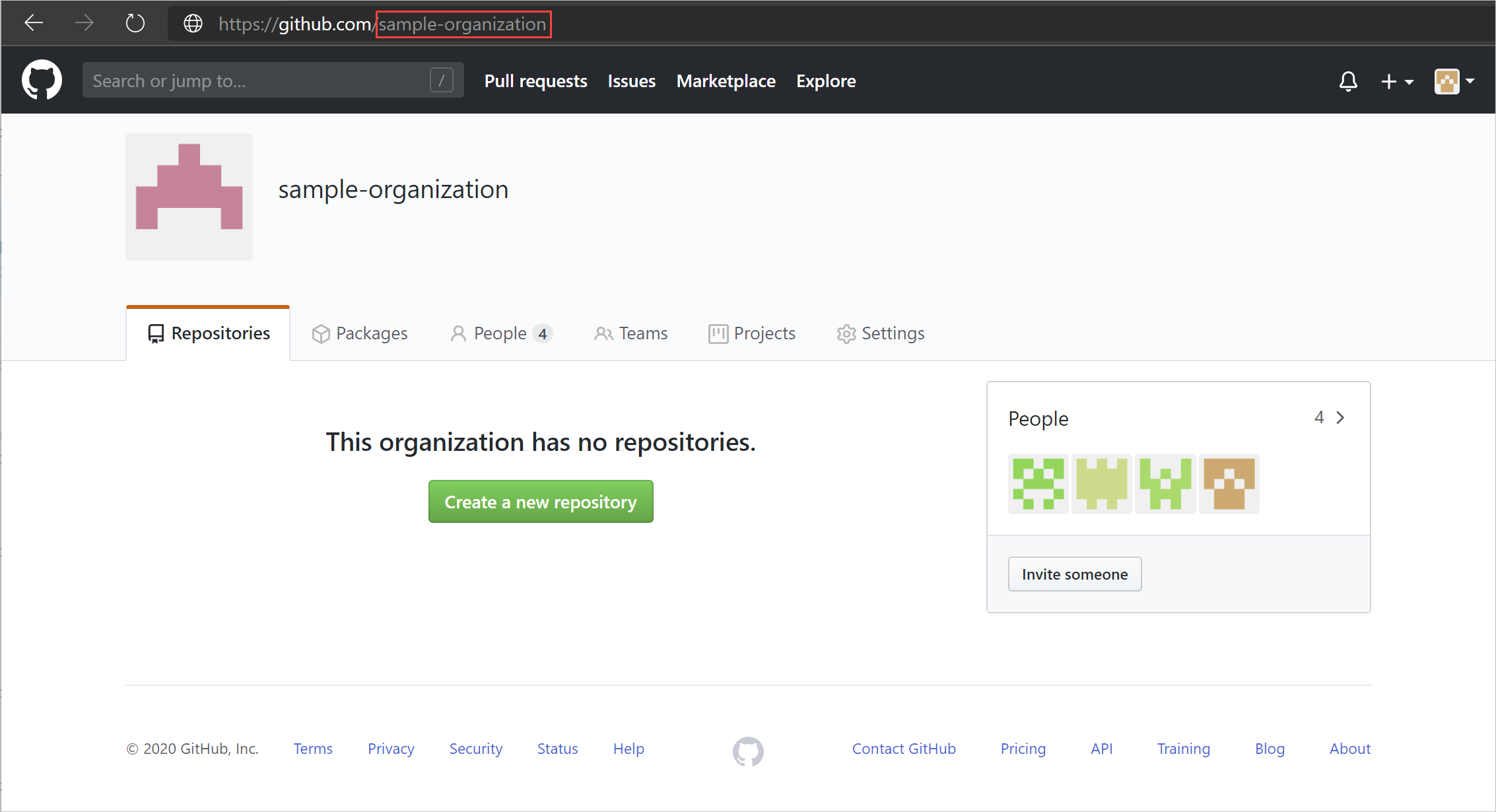Click the new item plus icon
Screen dimensions: 1496x812
coord(1393,82)
